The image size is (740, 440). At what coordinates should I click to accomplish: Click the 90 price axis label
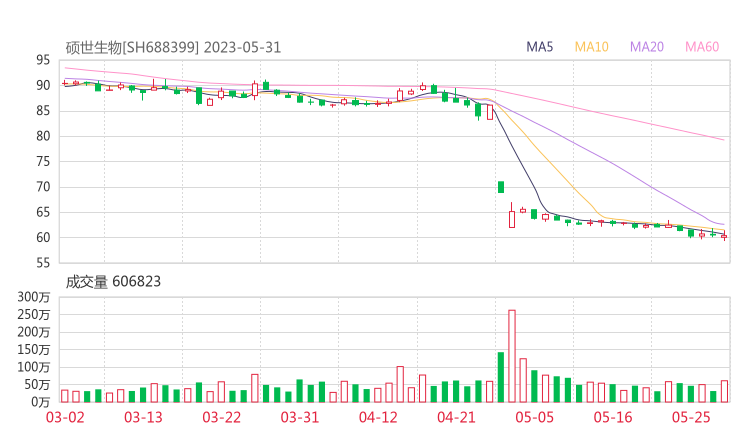click(x=43, y=85)
